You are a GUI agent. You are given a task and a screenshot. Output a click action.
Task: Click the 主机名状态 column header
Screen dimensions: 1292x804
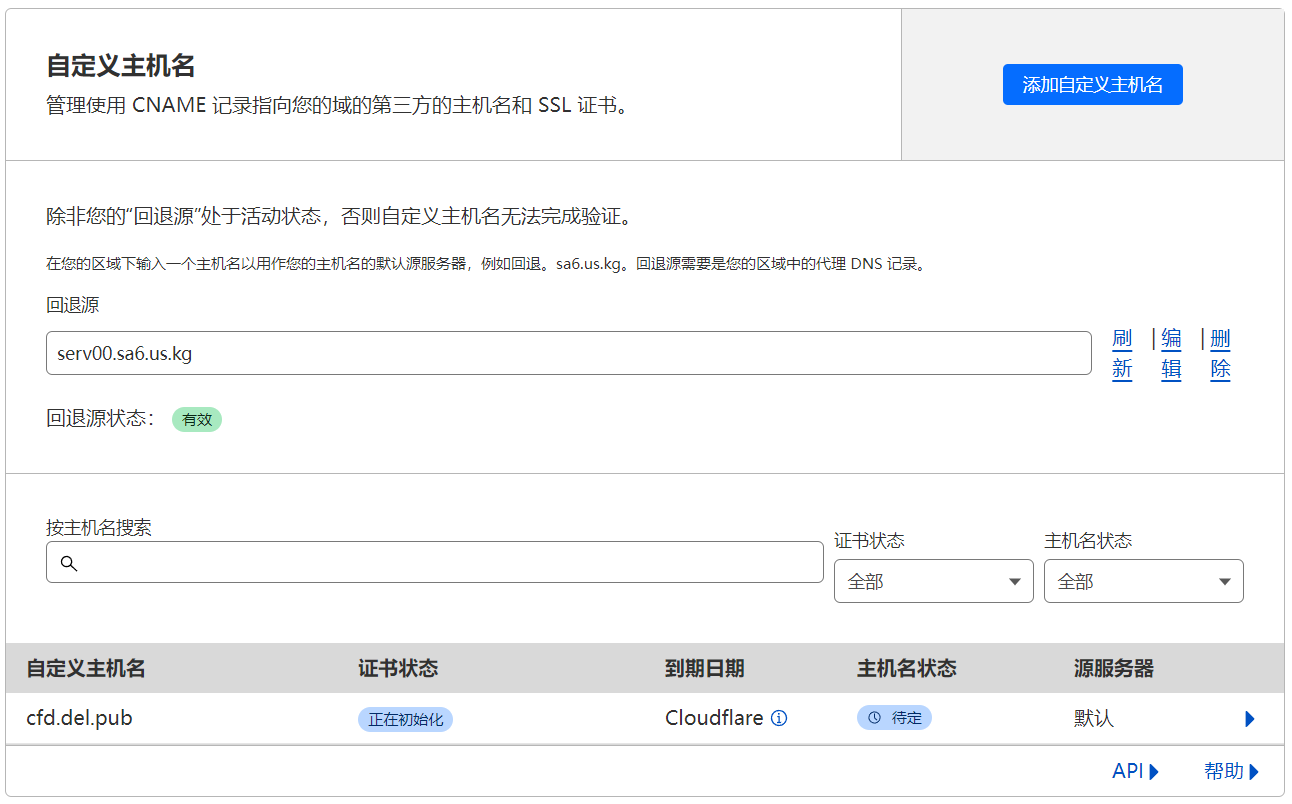pyautogui.click(x=907, y=668)
